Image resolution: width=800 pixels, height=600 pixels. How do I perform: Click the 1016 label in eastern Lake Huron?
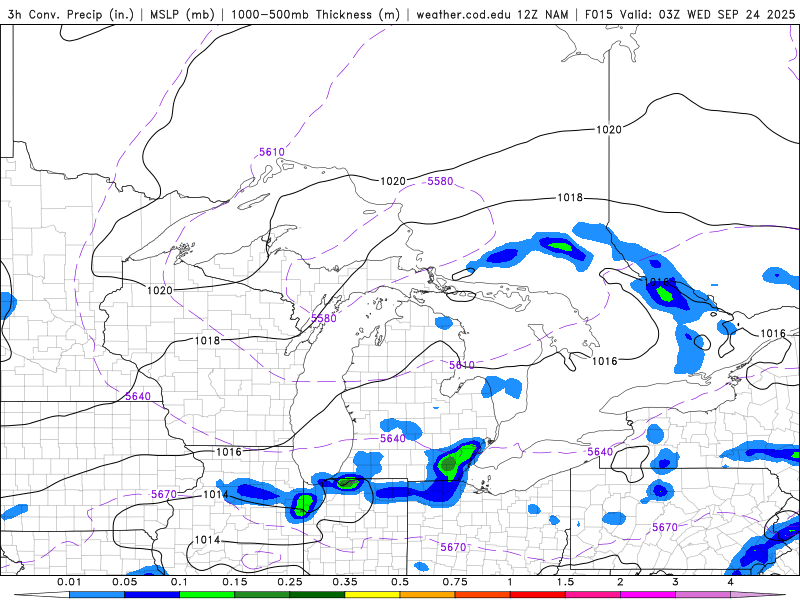coord(605,361)
